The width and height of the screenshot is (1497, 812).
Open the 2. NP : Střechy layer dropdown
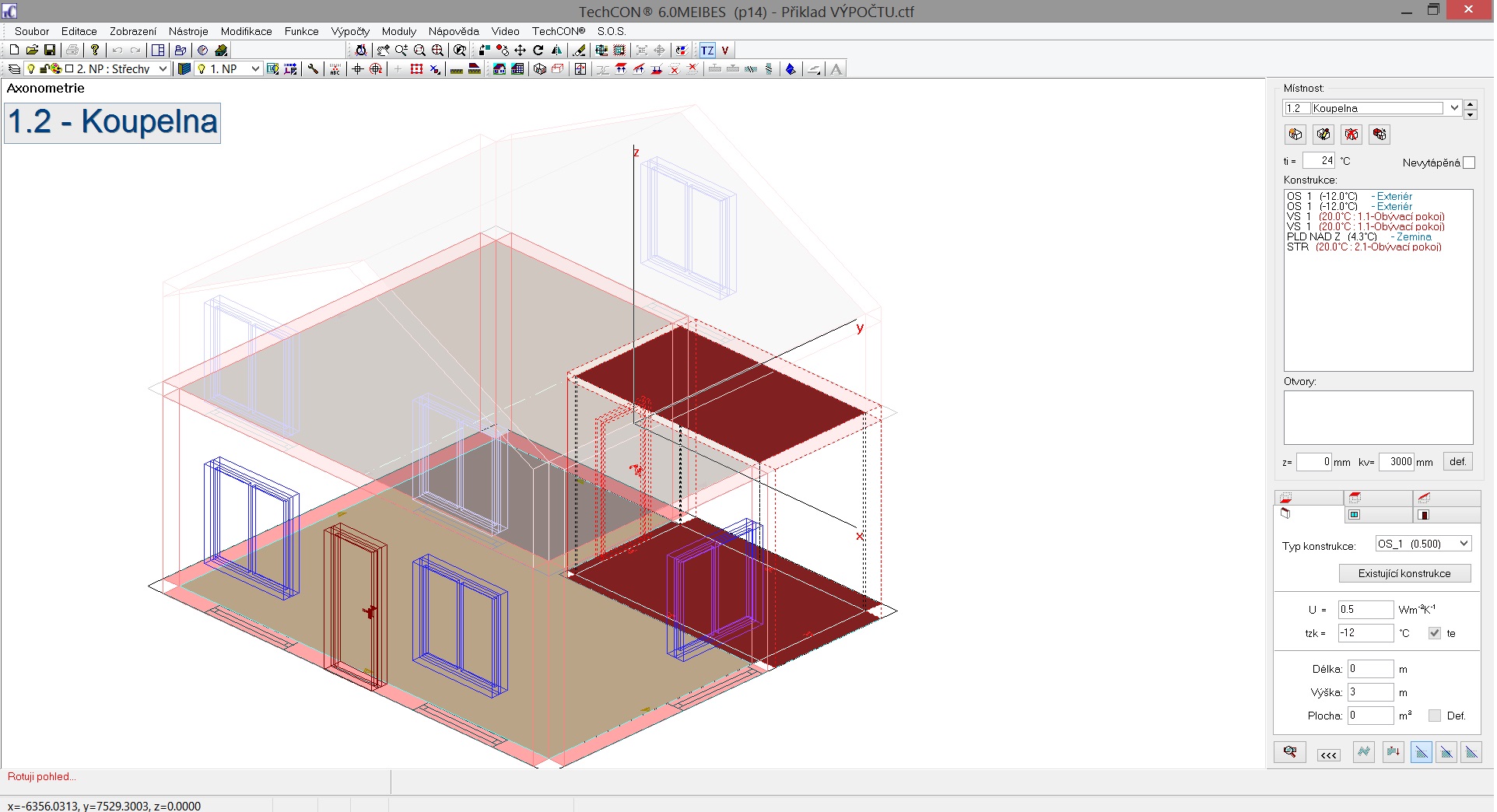click(x=163, y=69)
